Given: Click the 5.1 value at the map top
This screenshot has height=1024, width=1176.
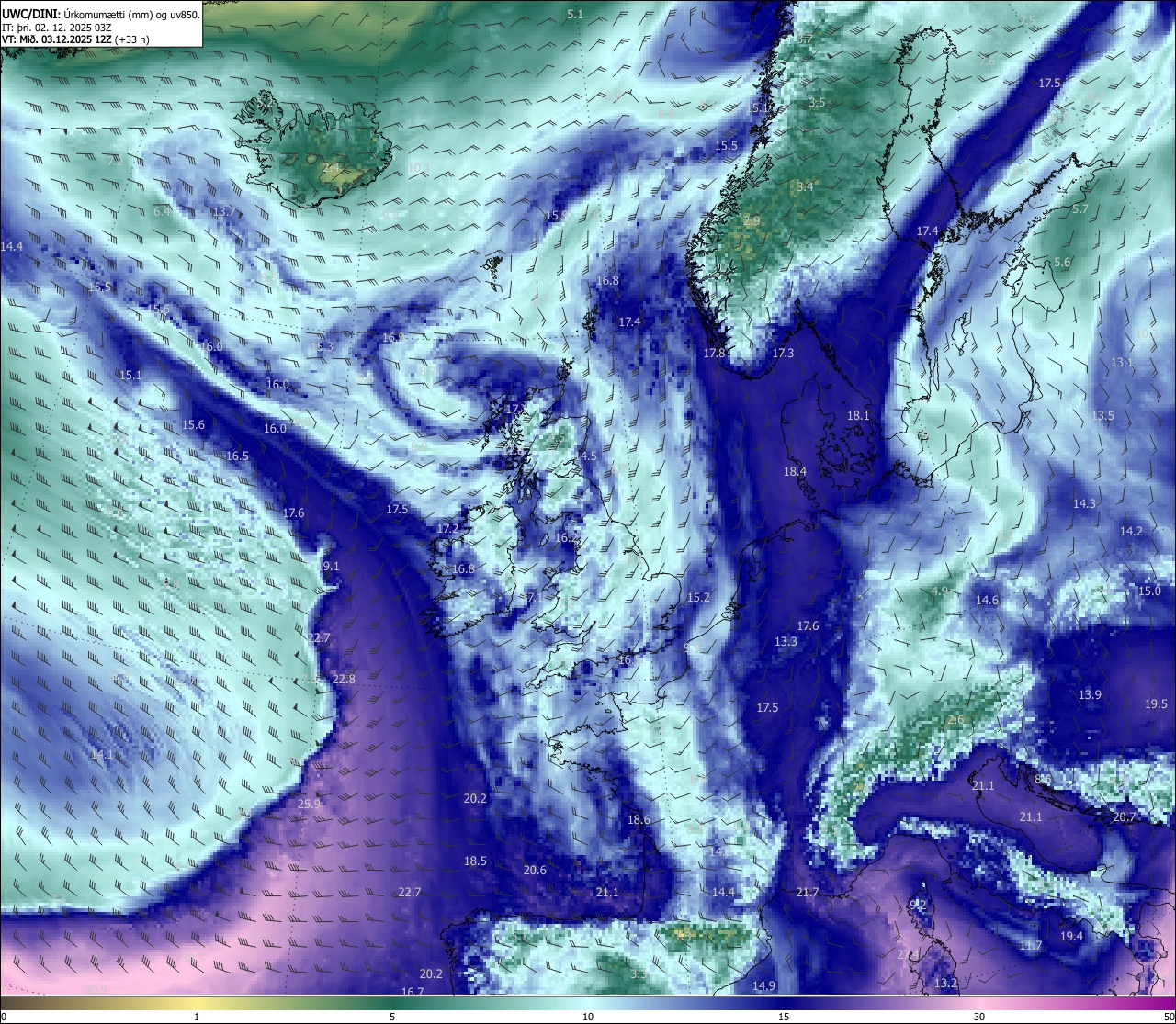Looking at the screenshot, I should [575, 14].
